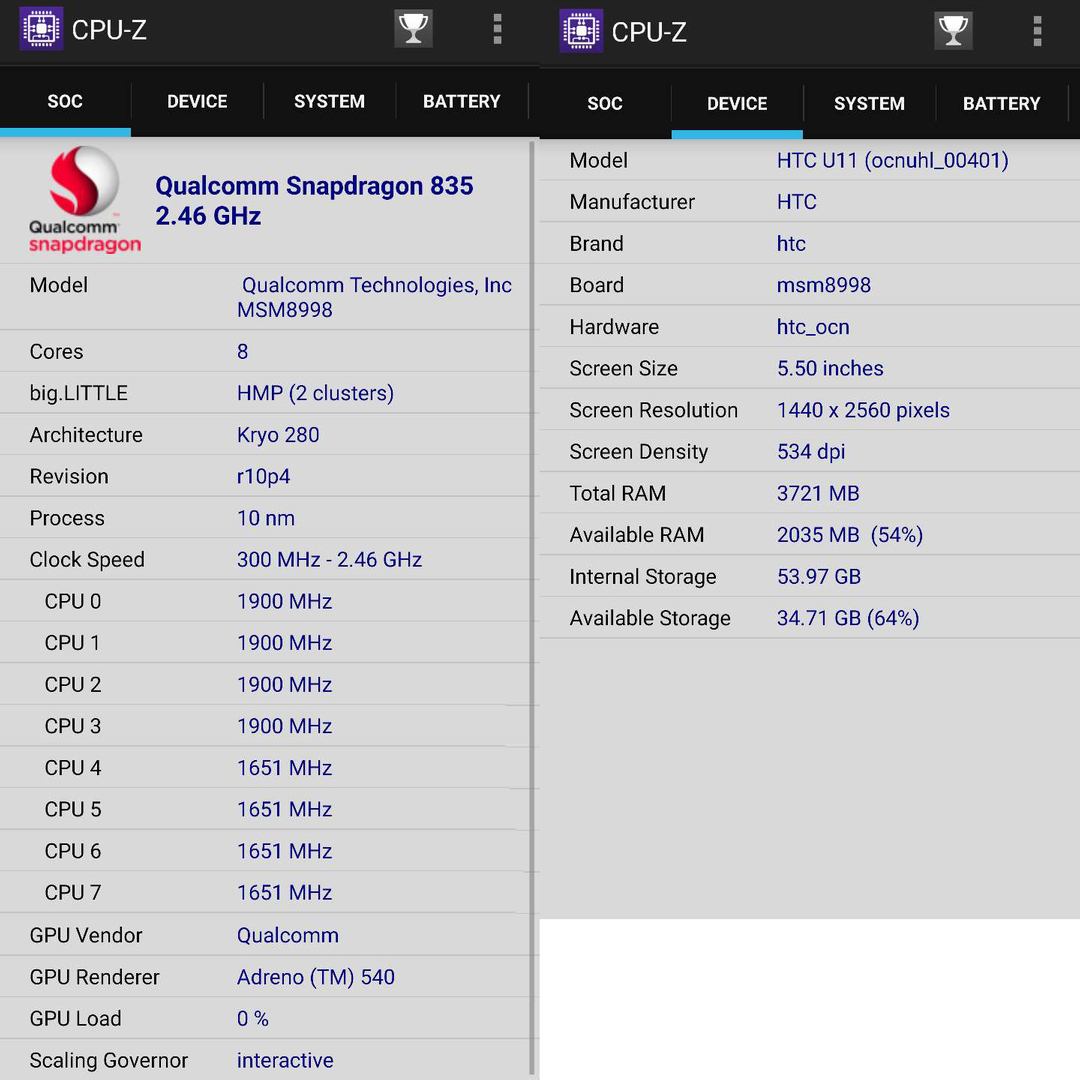Tap Manufacturer value HTC
This screenshot has height=1080, width=1080.
(x=797, y=202)
